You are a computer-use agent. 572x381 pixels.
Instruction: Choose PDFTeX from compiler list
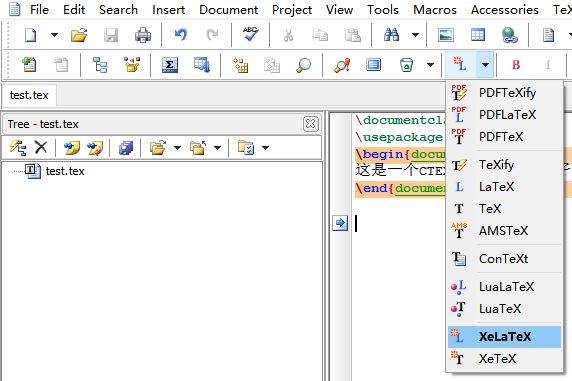coord(505,136)
